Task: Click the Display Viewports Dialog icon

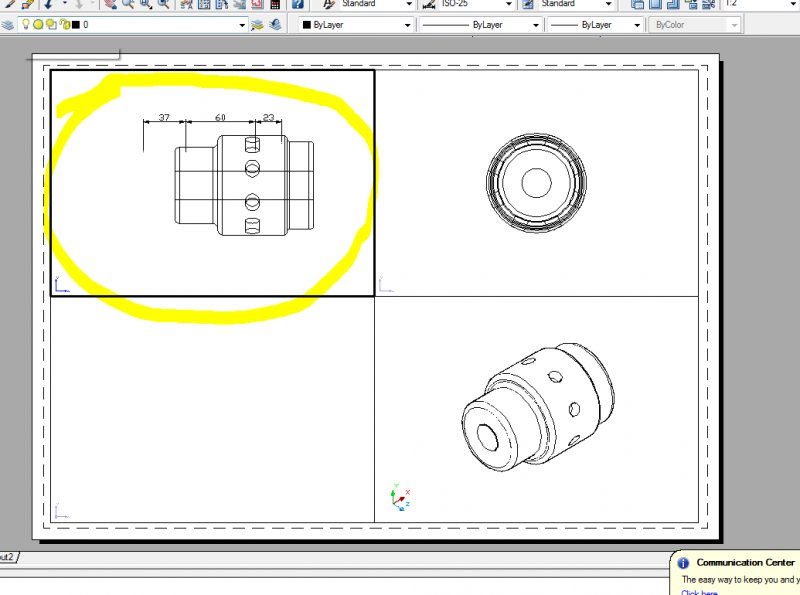Action: 637,4
